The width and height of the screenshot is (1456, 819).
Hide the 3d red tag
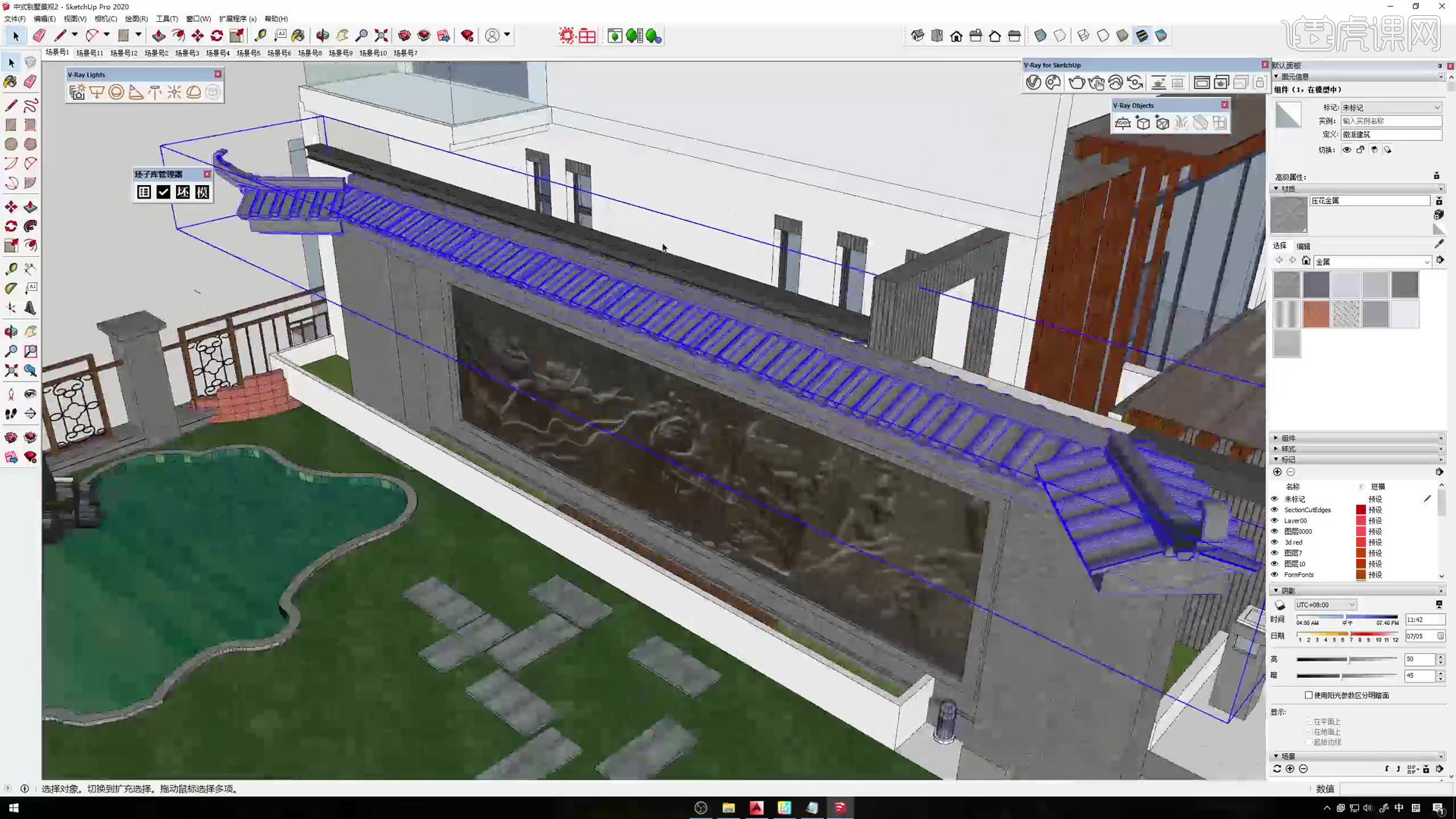(1275, 542)
